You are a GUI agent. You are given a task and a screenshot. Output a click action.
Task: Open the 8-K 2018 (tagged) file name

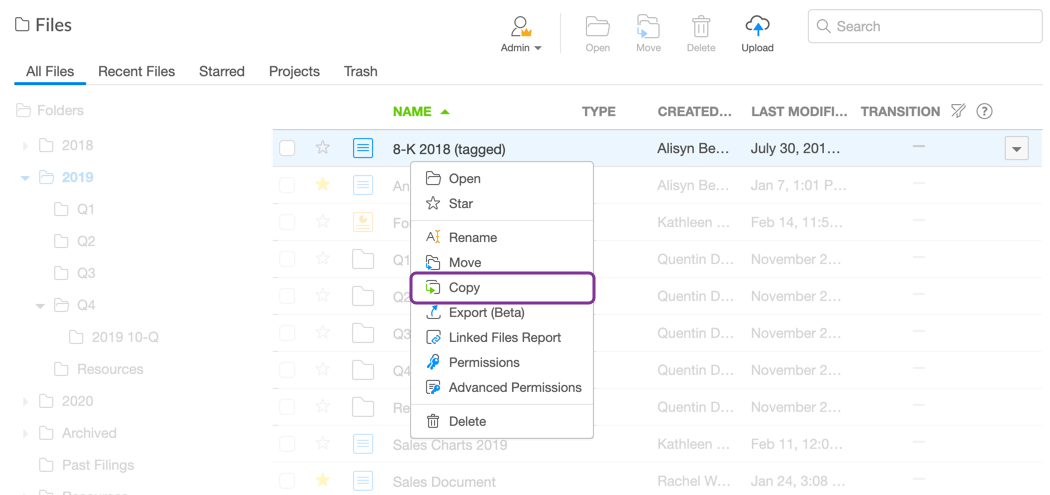point(449,149)
